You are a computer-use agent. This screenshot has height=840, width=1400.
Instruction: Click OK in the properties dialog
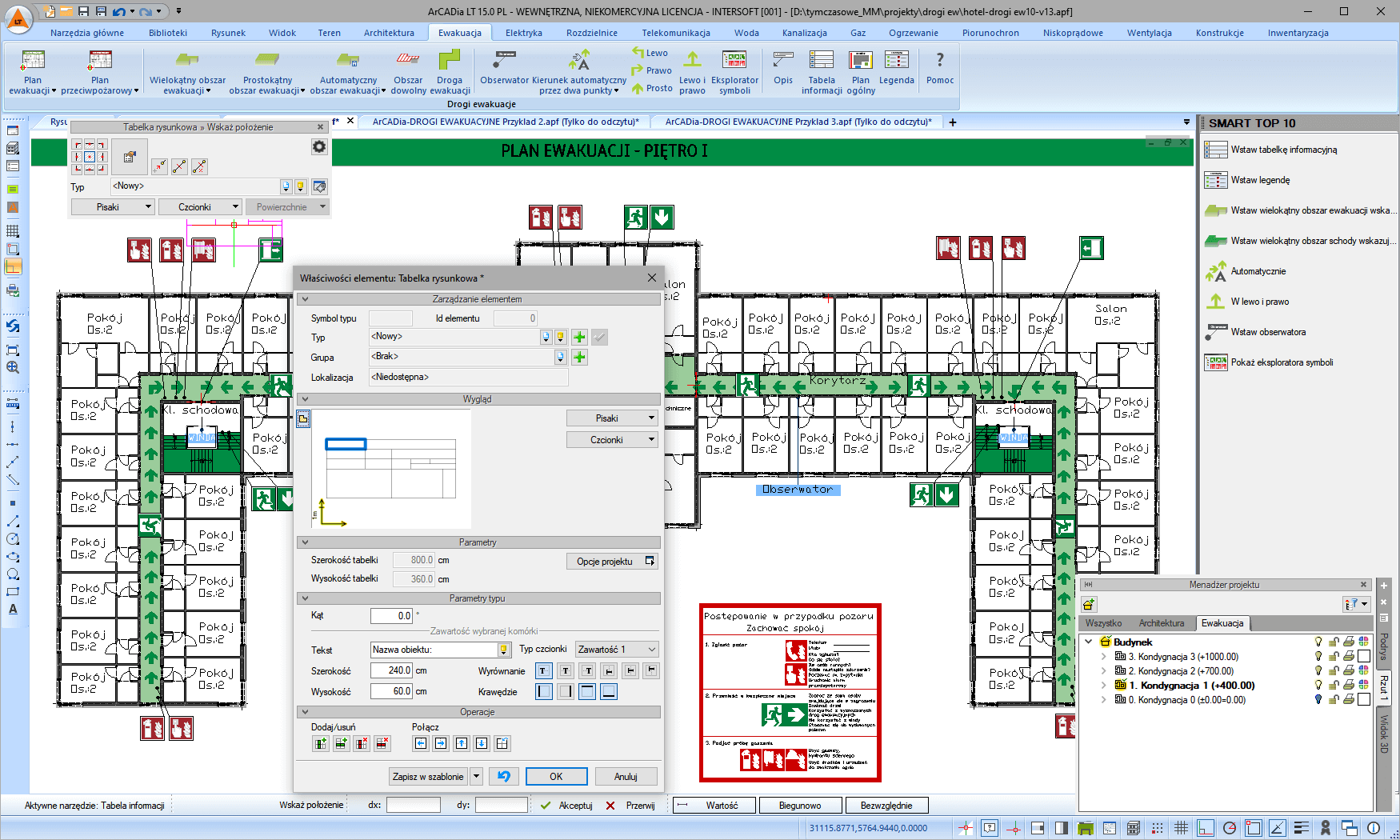click(556, 776)
